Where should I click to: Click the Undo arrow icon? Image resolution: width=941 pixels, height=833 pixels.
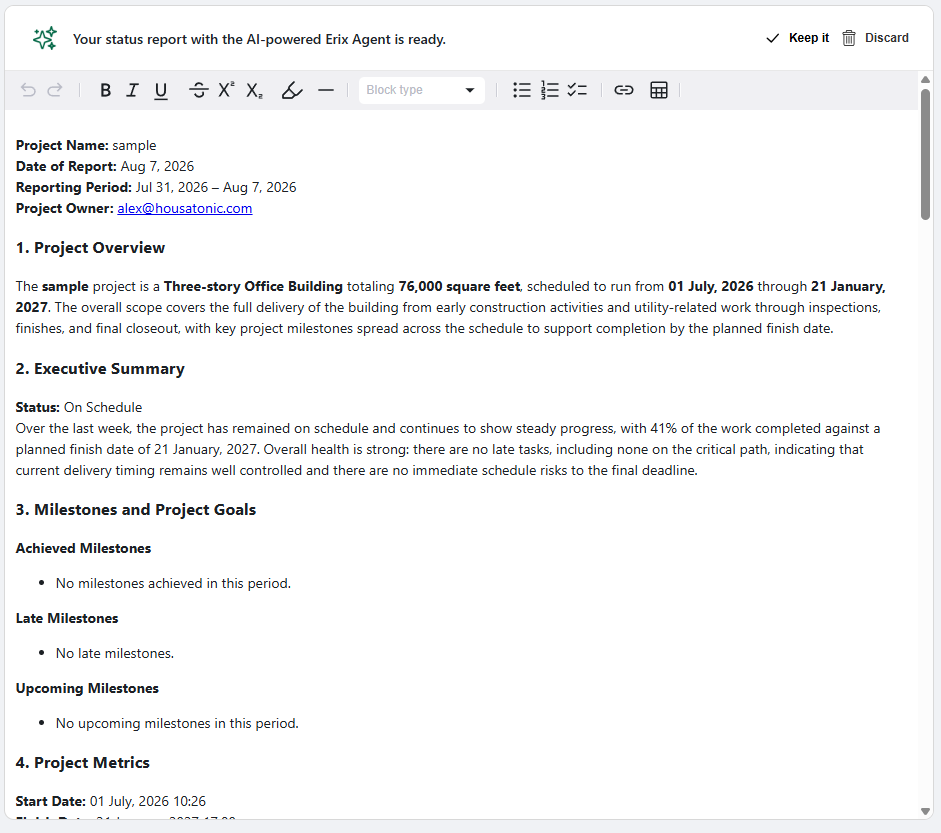[28, 90]
